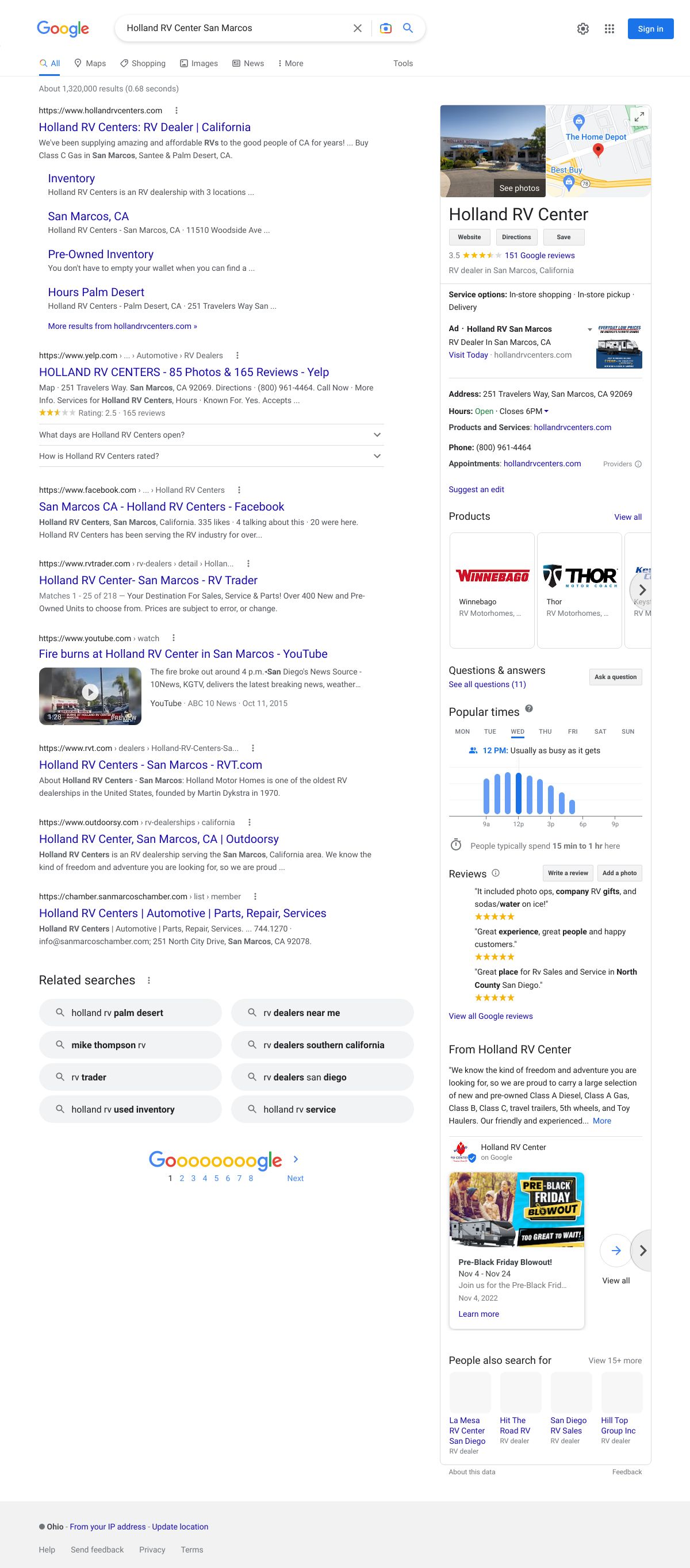
Task: Open search by image camera icon
Action: click(x=385, y=28)
